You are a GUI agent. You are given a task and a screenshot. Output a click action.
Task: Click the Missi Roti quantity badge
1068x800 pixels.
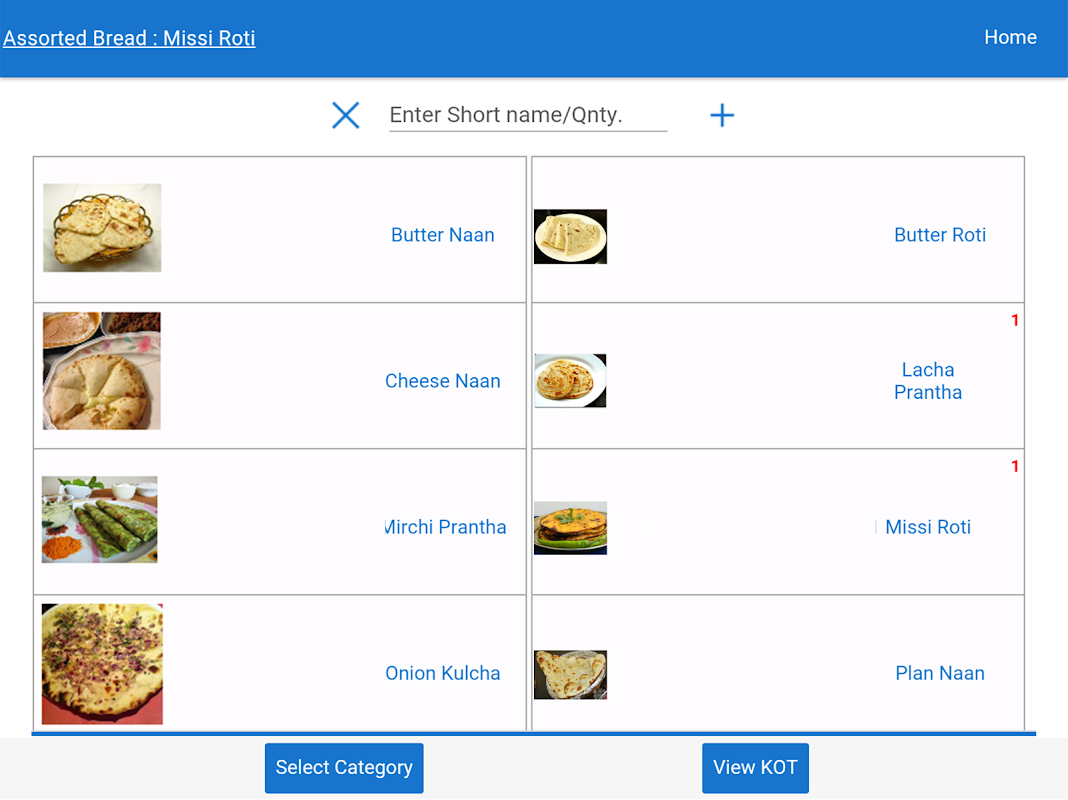tap(1015, 467)
